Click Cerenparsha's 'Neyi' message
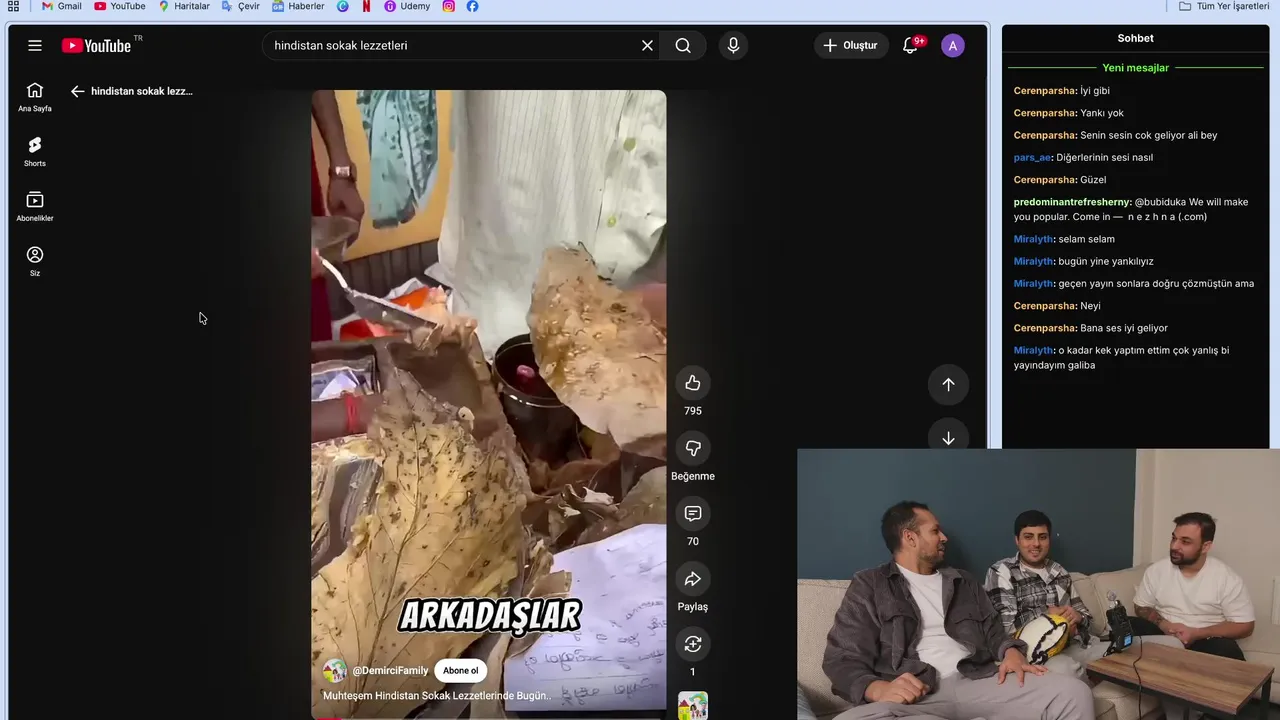 click(1090, 306)
